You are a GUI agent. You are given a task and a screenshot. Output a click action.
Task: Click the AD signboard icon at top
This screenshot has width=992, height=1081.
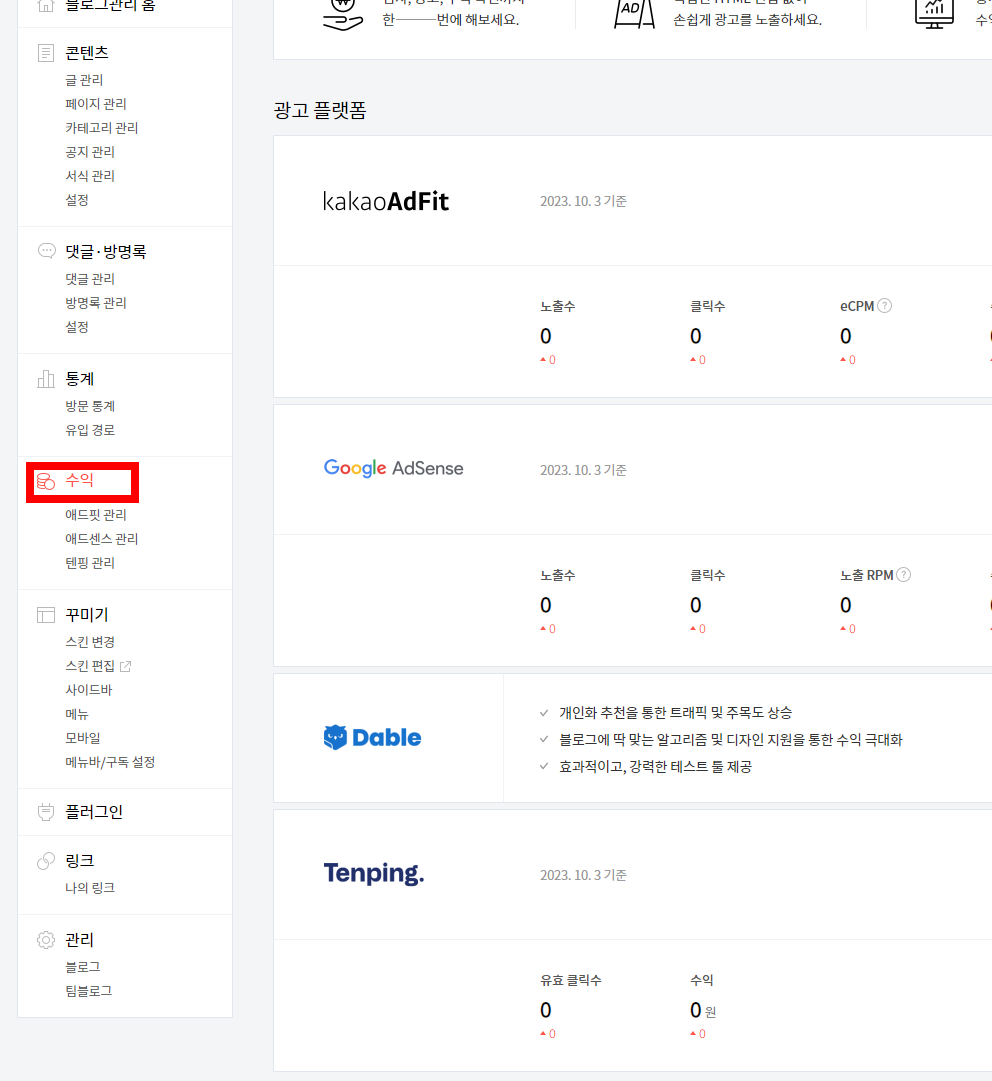pos(634,14)
